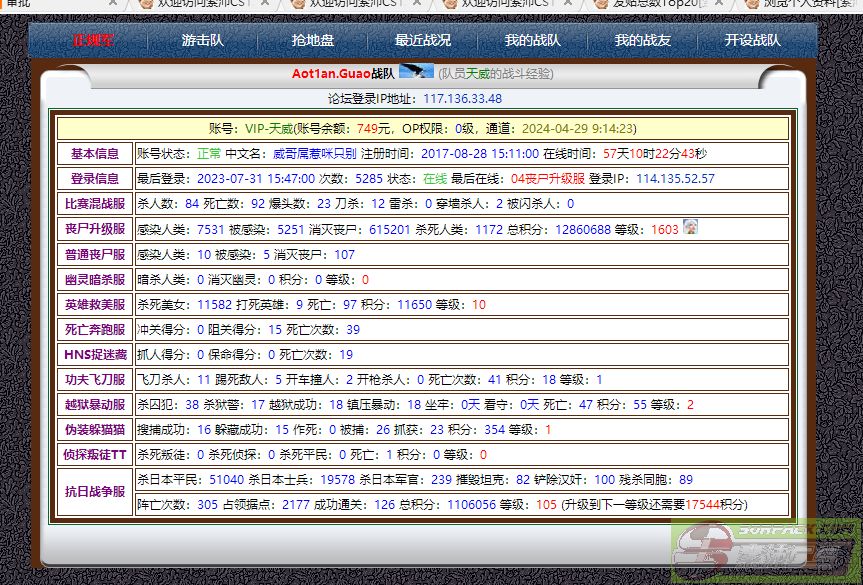Select the 基本信息 row header
The image size is (863, 585).
point(95,154)
